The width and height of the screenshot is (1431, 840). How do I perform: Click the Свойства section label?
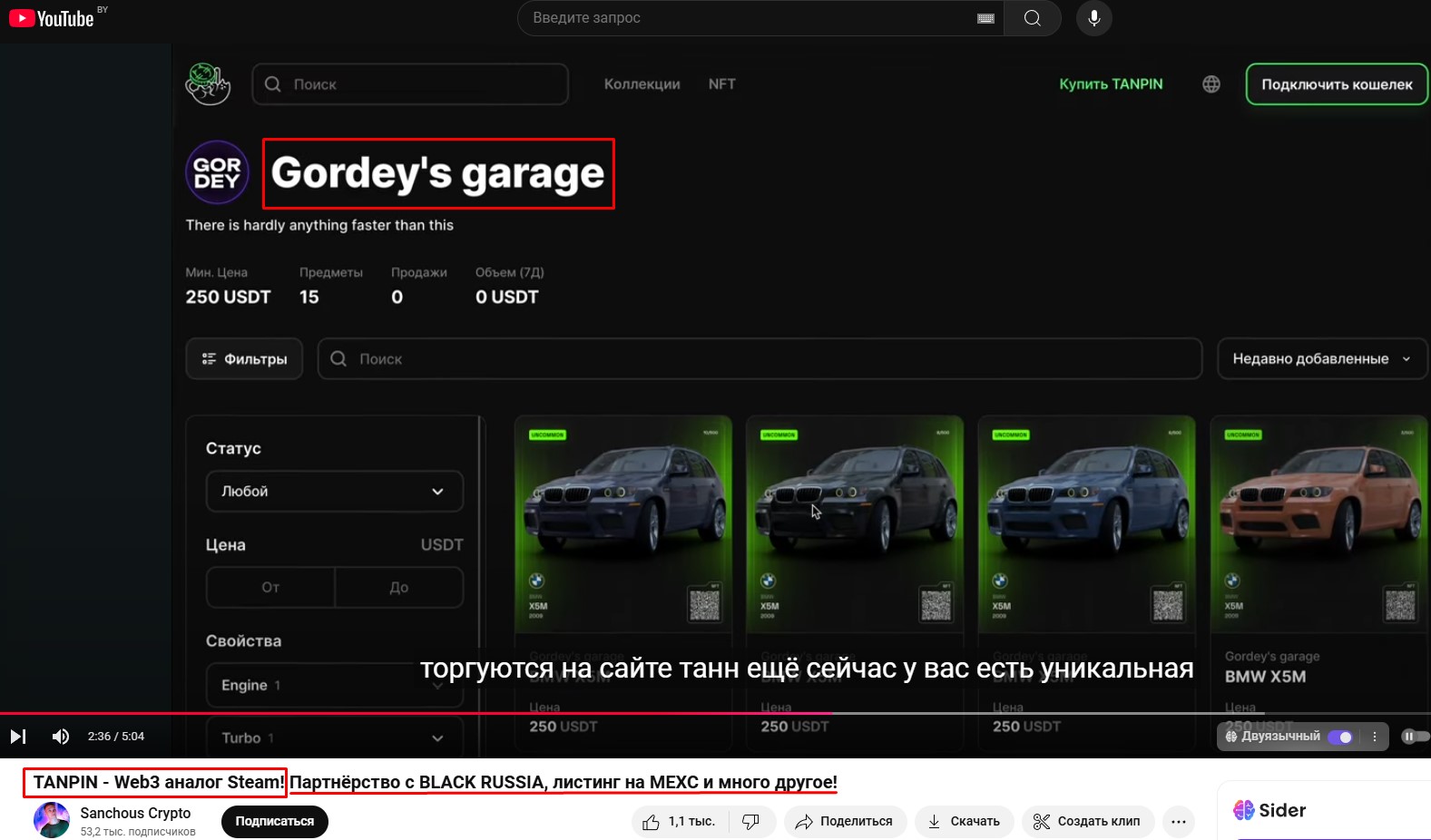click(243, 641)
